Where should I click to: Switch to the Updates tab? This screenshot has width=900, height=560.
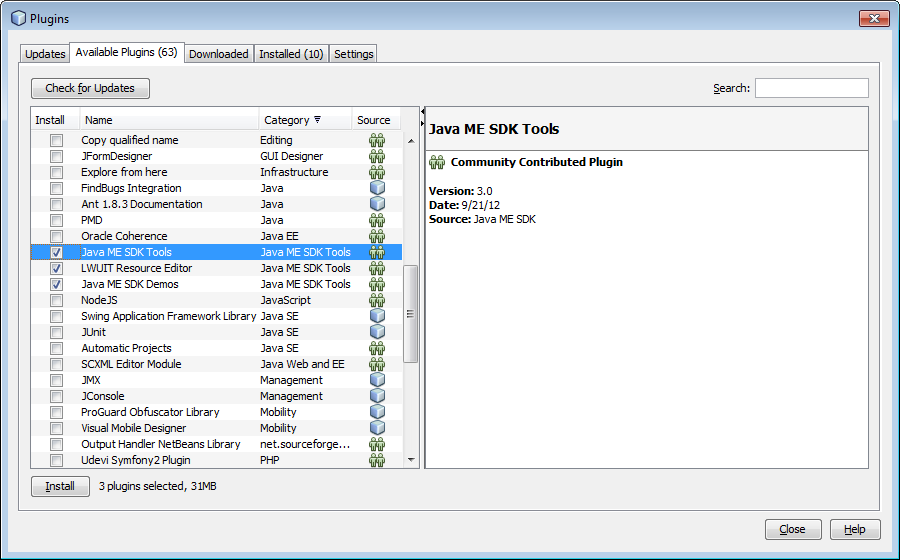pyautogui.click(x=45, y=54)
